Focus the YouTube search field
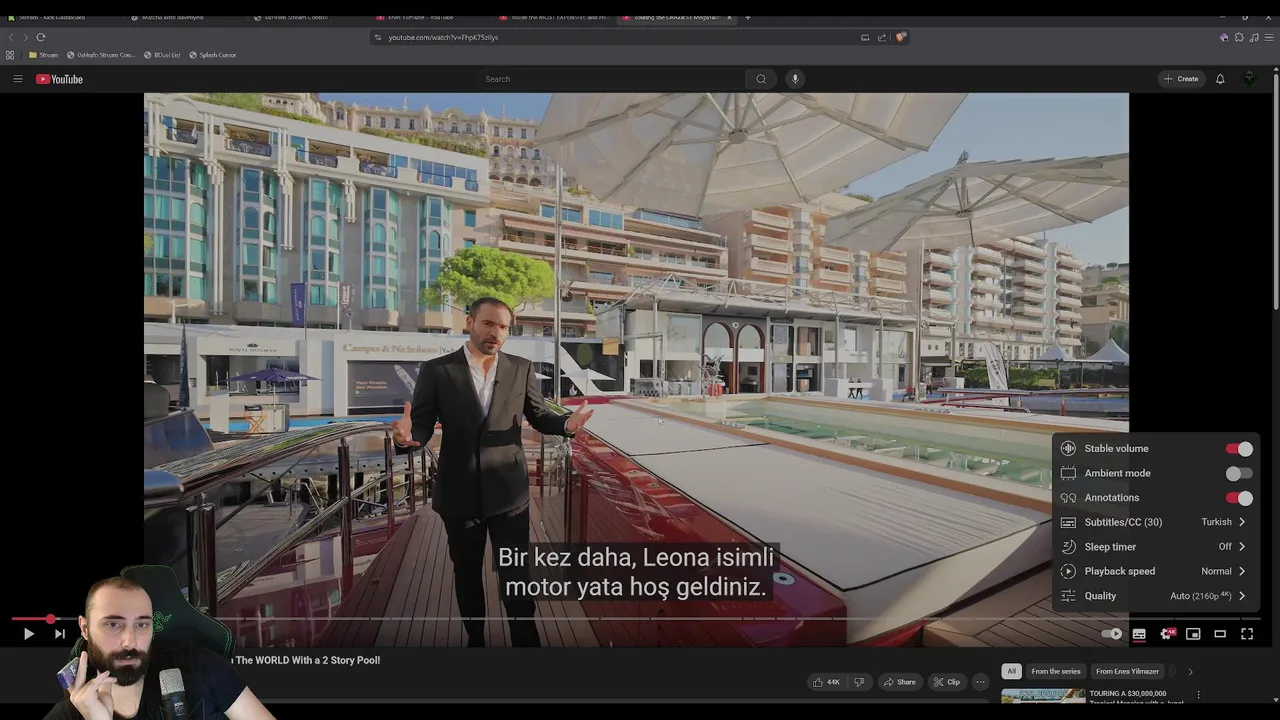The image size is (1280, 720). [612, 79]
